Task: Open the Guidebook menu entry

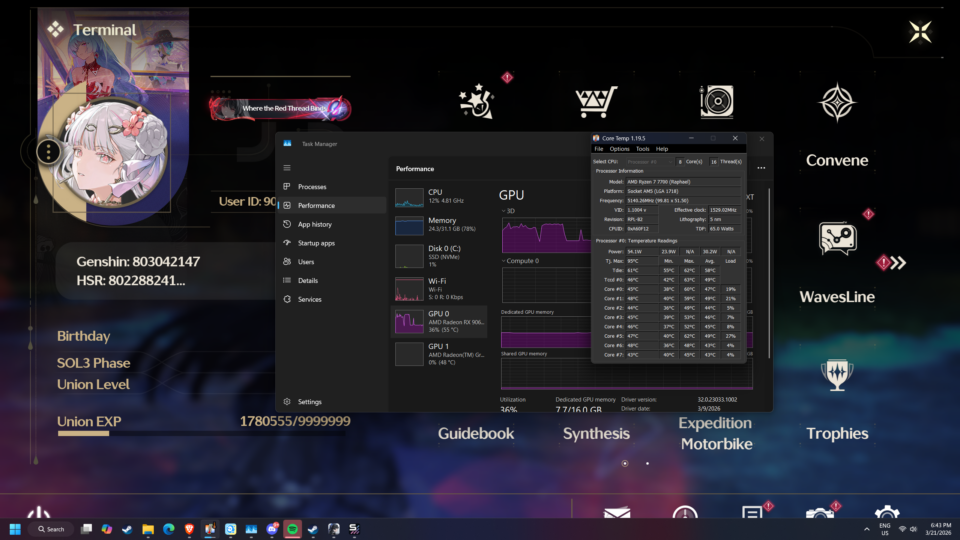Action: click(x=476, y=433)
